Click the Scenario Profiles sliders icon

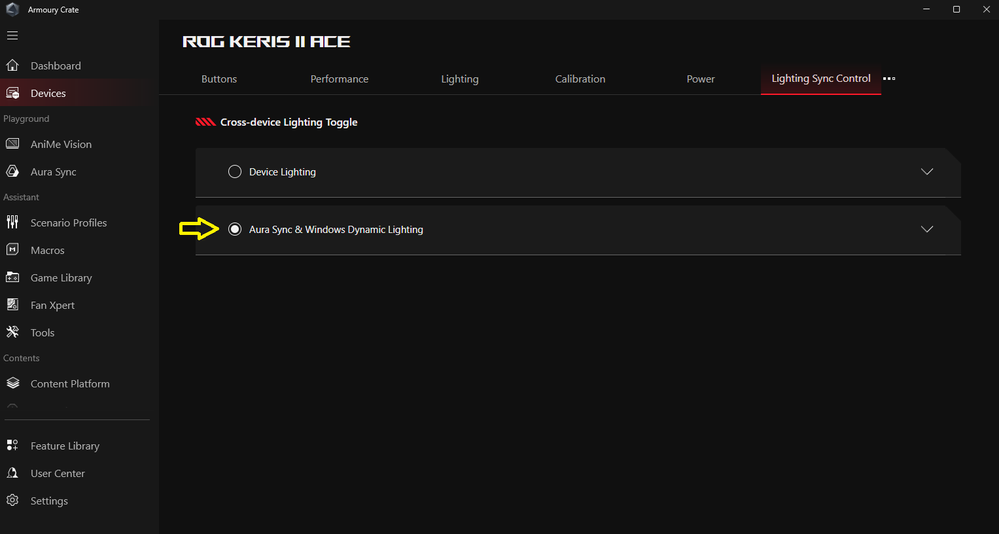point(12,222)
